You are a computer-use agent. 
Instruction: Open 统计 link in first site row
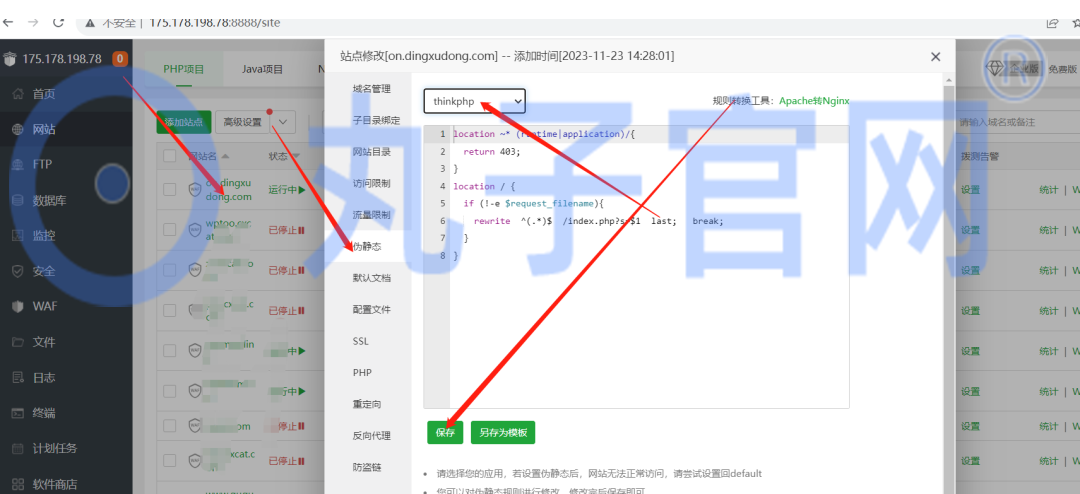coord(1048,190)
